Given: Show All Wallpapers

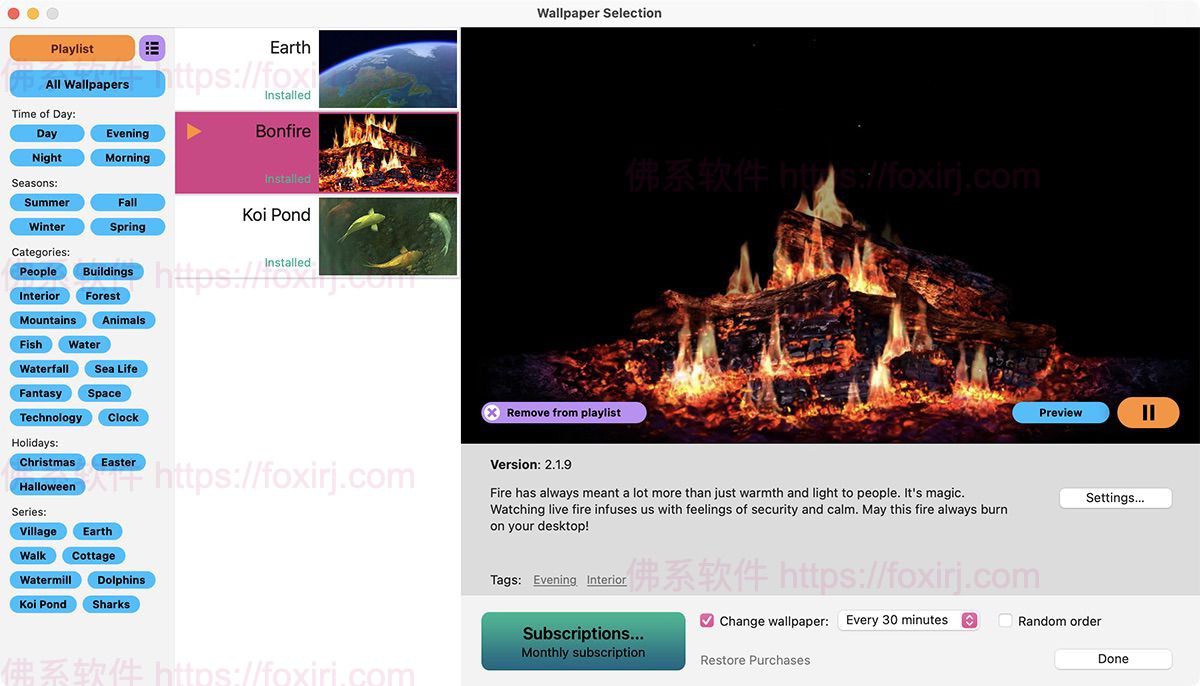Looking at the screenshot, I should pyautogui.click(x=87, y=84).
